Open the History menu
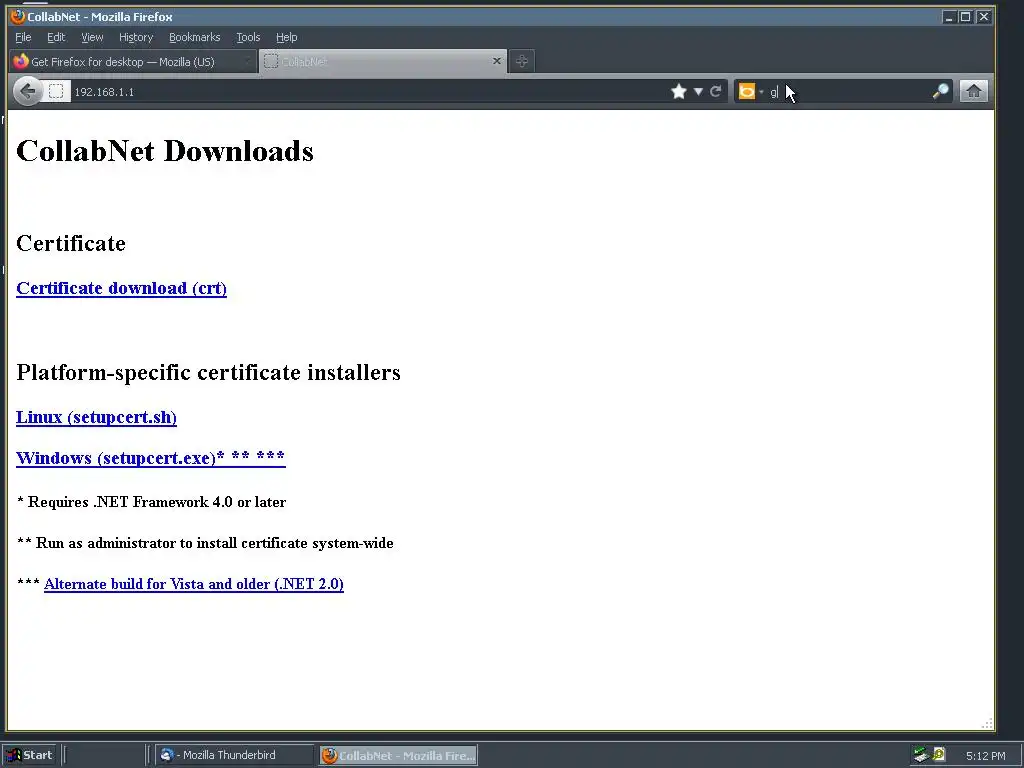The height and width of the screenshot is (768, 1024). [x=136, y=37]
